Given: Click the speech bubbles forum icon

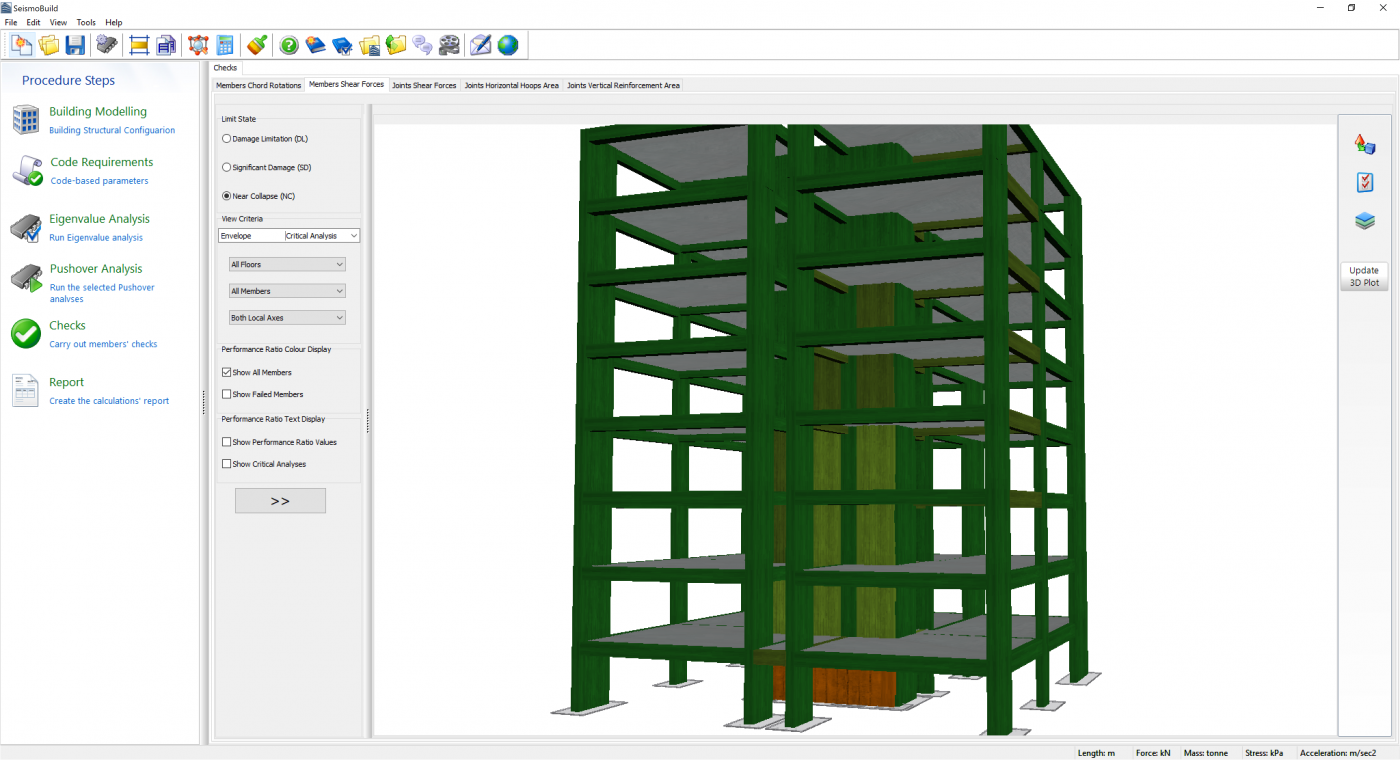Looking at the screenshot, I should (423, 45).
